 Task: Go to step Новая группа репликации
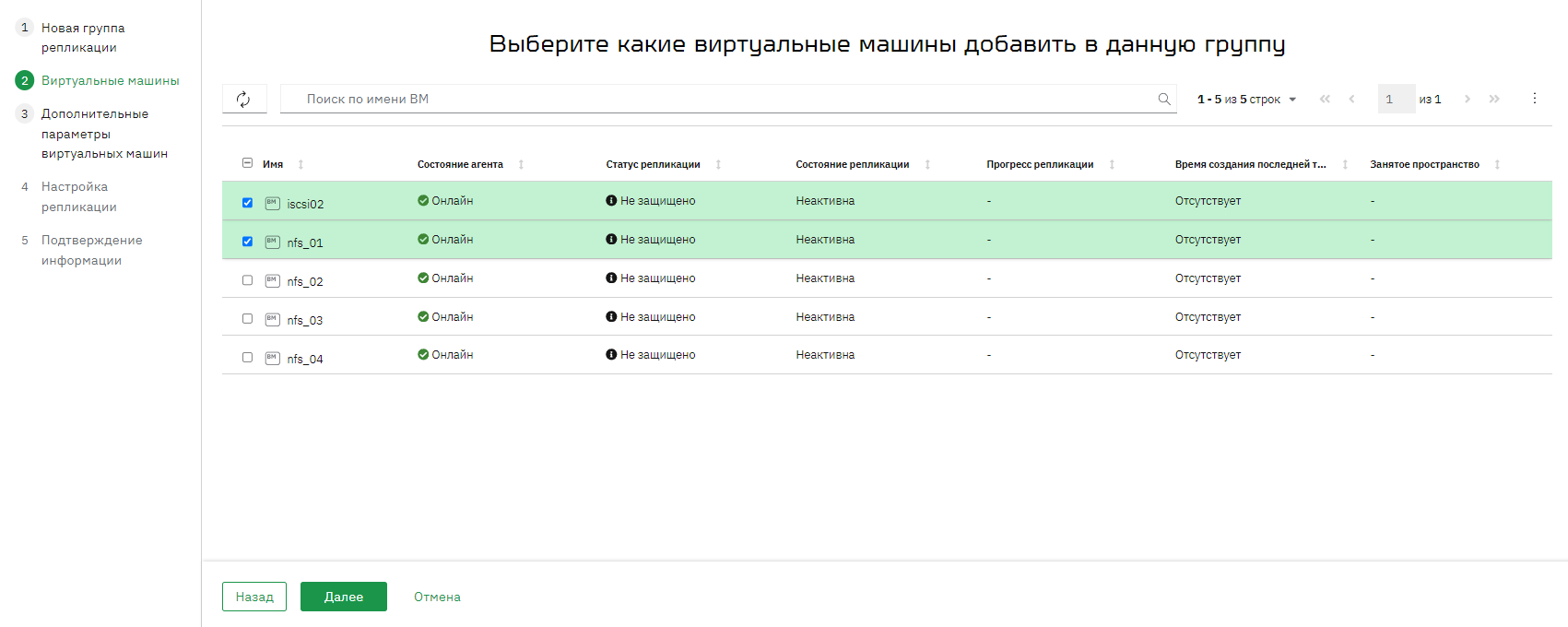83,38
